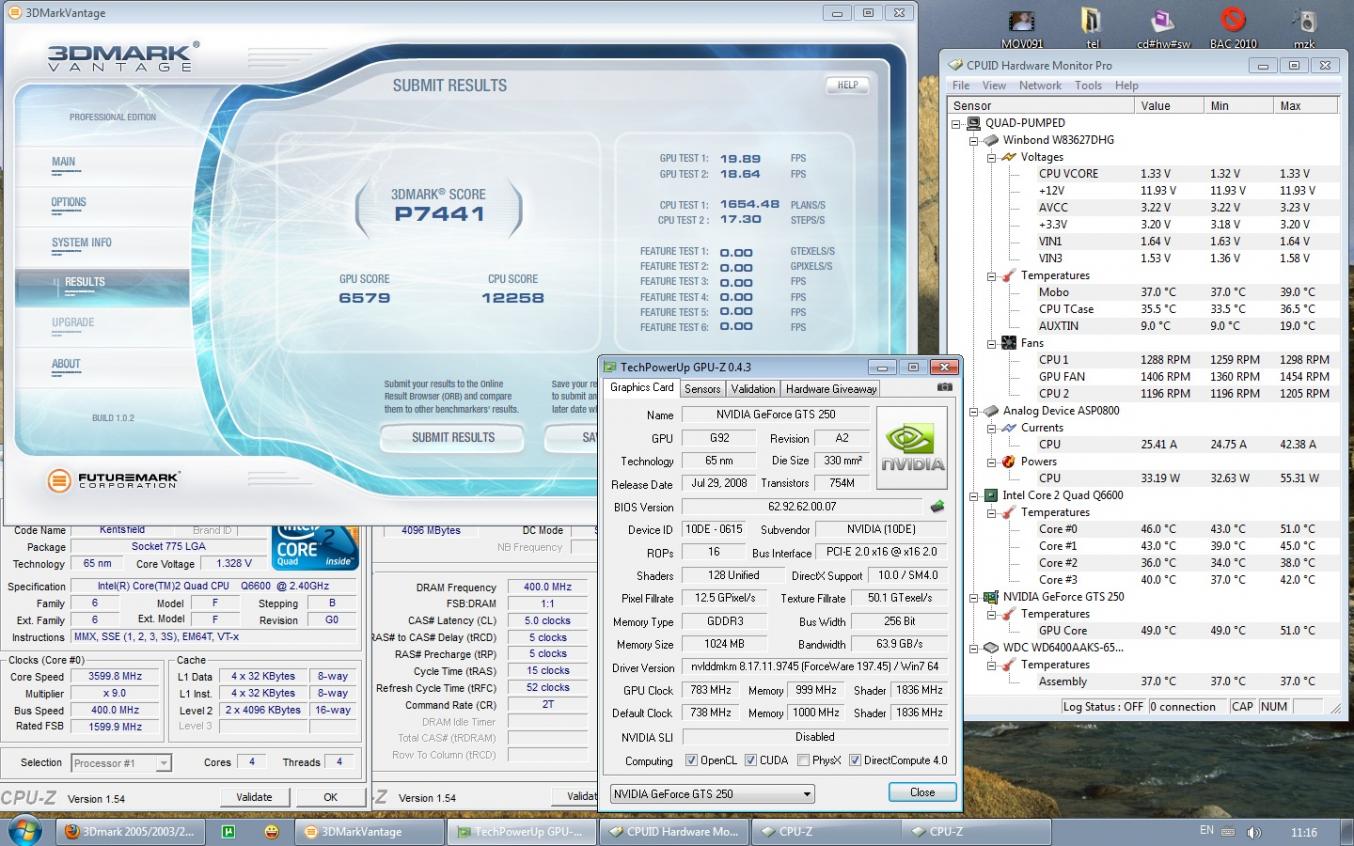1354x846 pixels.
Task: Open the Hardware Giveaway tab in GPU-Z
Action: 831,389
